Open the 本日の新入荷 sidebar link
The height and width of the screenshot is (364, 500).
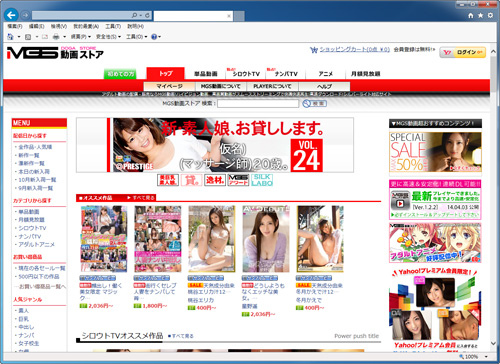coord(34,172)
